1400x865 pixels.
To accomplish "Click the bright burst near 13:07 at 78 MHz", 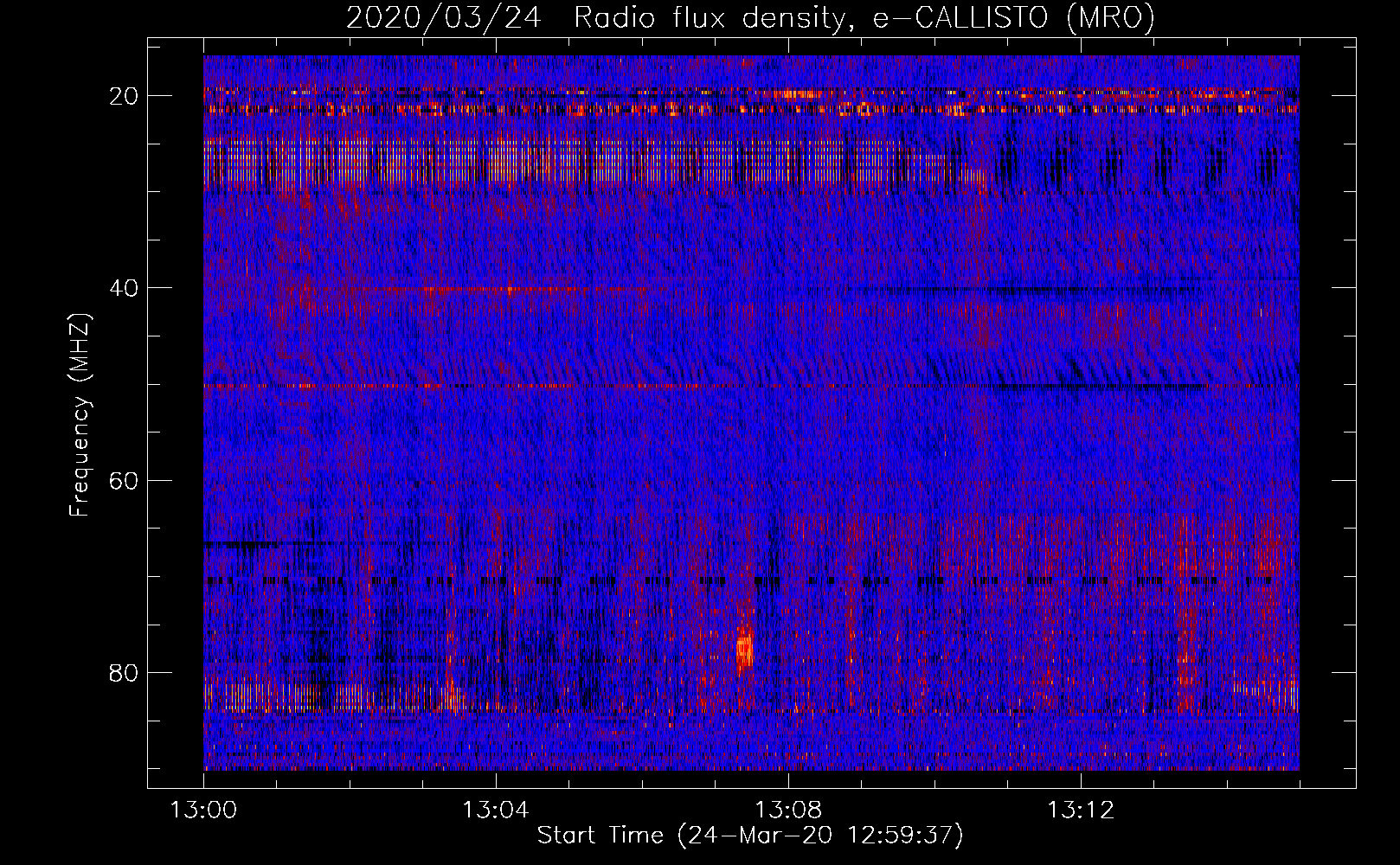I will [744, 650].
